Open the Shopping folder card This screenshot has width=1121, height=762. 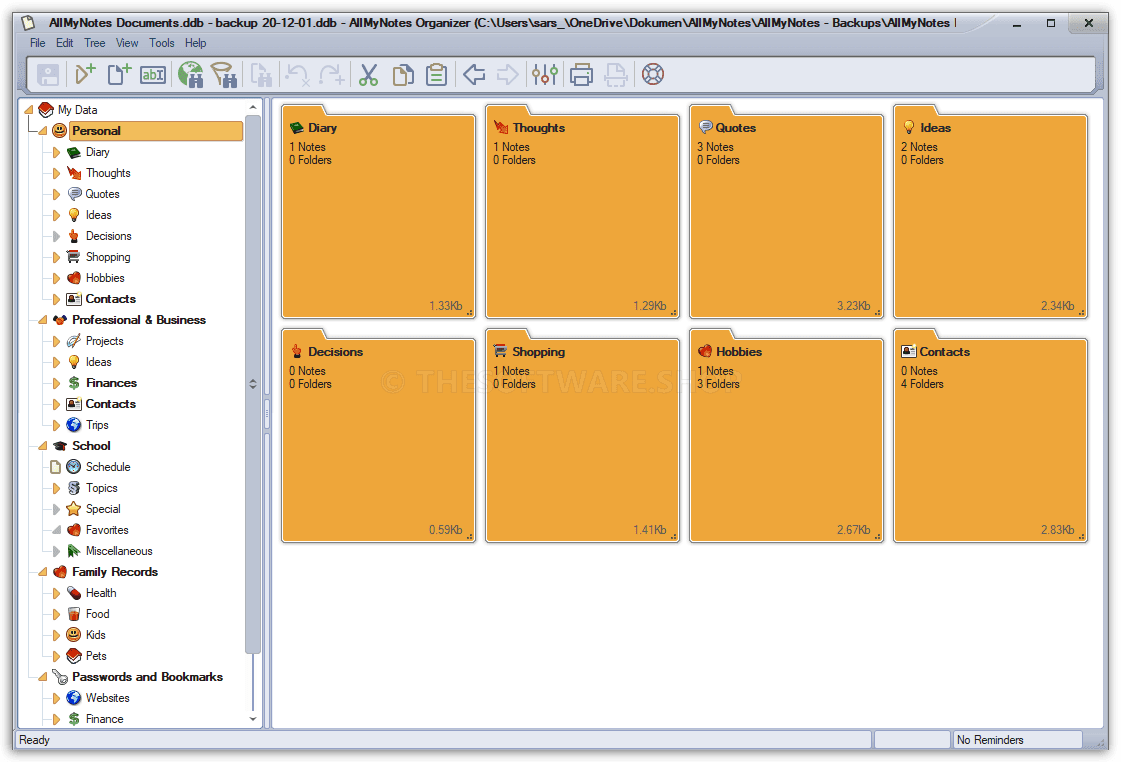coord(583,435)
